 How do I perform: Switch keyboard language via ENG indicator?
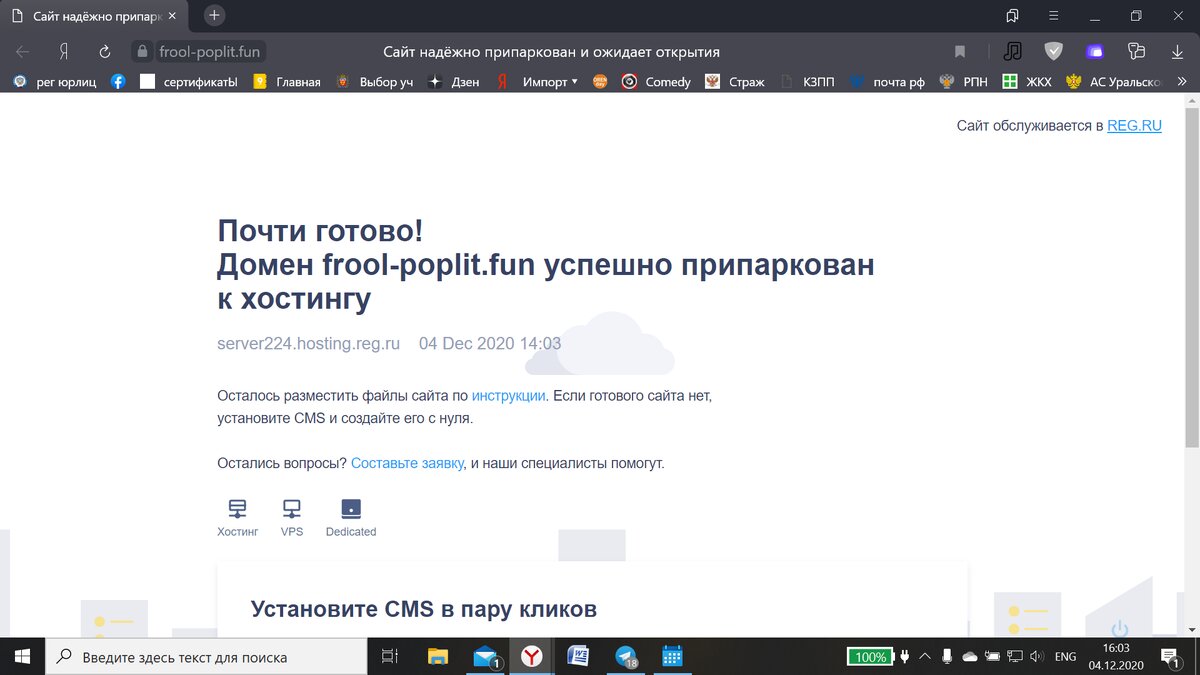[x=1065, y=656]
